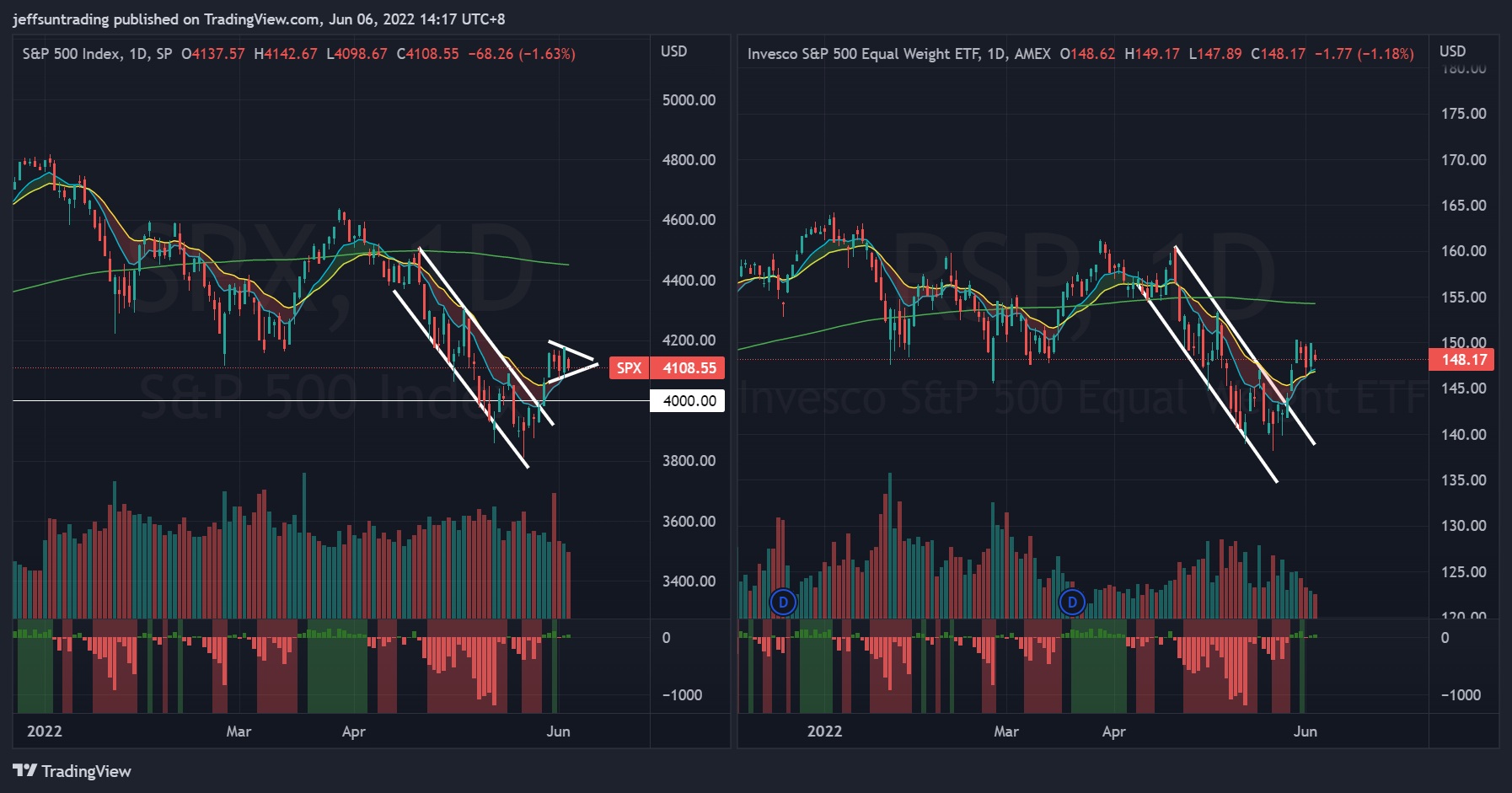Click the 3600.00 price axis label

pyautogui.click(x=689, y=522)
